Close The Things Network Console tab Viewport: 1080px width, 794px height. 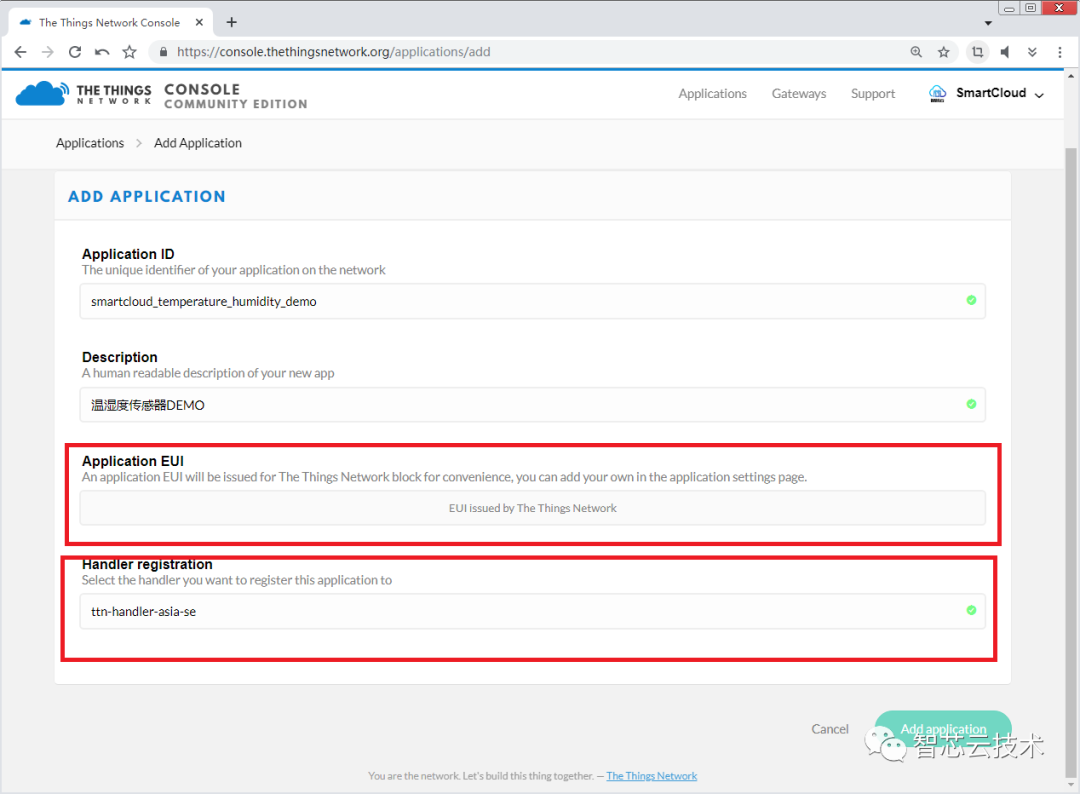click(199, 22)
